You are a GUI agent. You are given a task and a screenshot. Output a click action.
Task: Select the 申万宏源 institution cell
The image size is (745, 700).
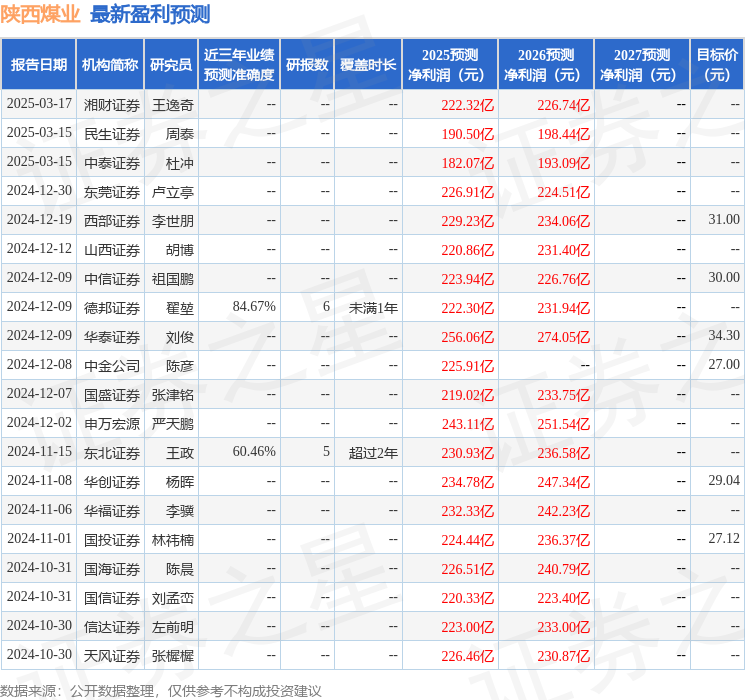pos(112,424)
